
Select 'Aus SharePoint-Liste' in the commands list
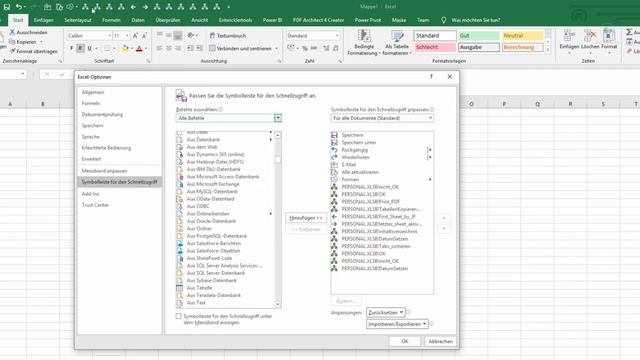click(x=209, y=258)
